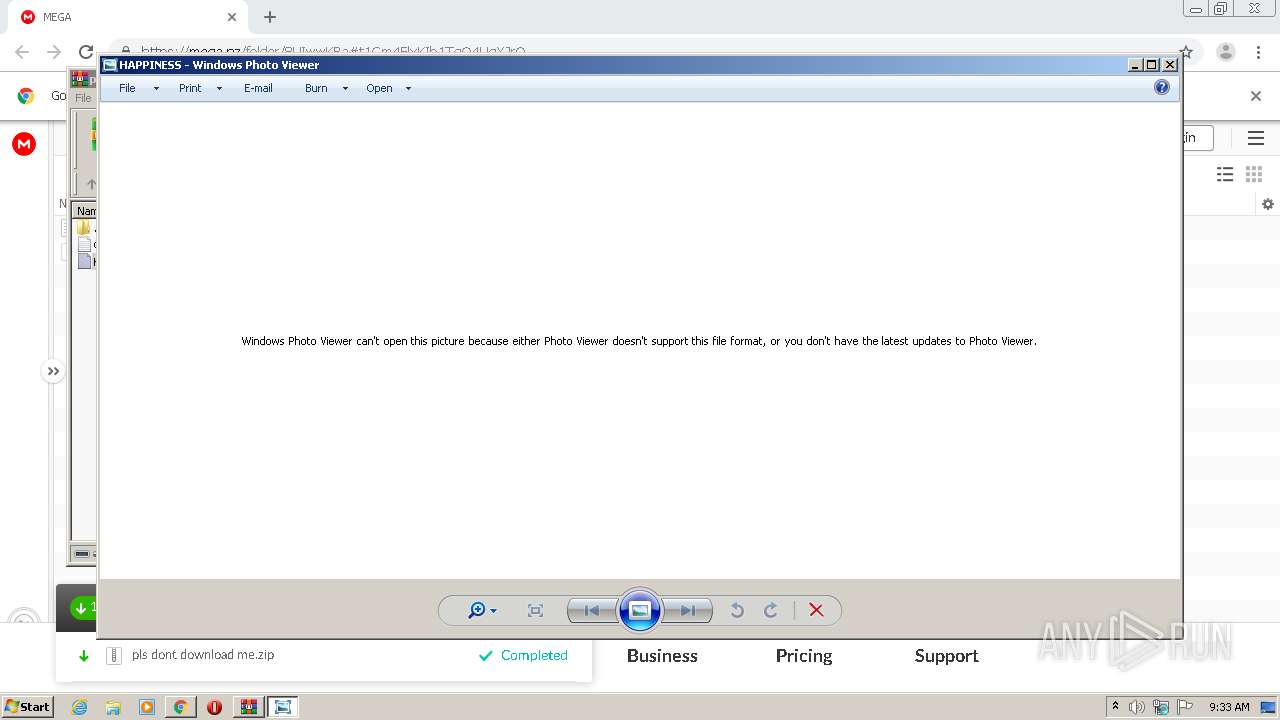Expand the File dropdown arrow

tap(156, 88)
